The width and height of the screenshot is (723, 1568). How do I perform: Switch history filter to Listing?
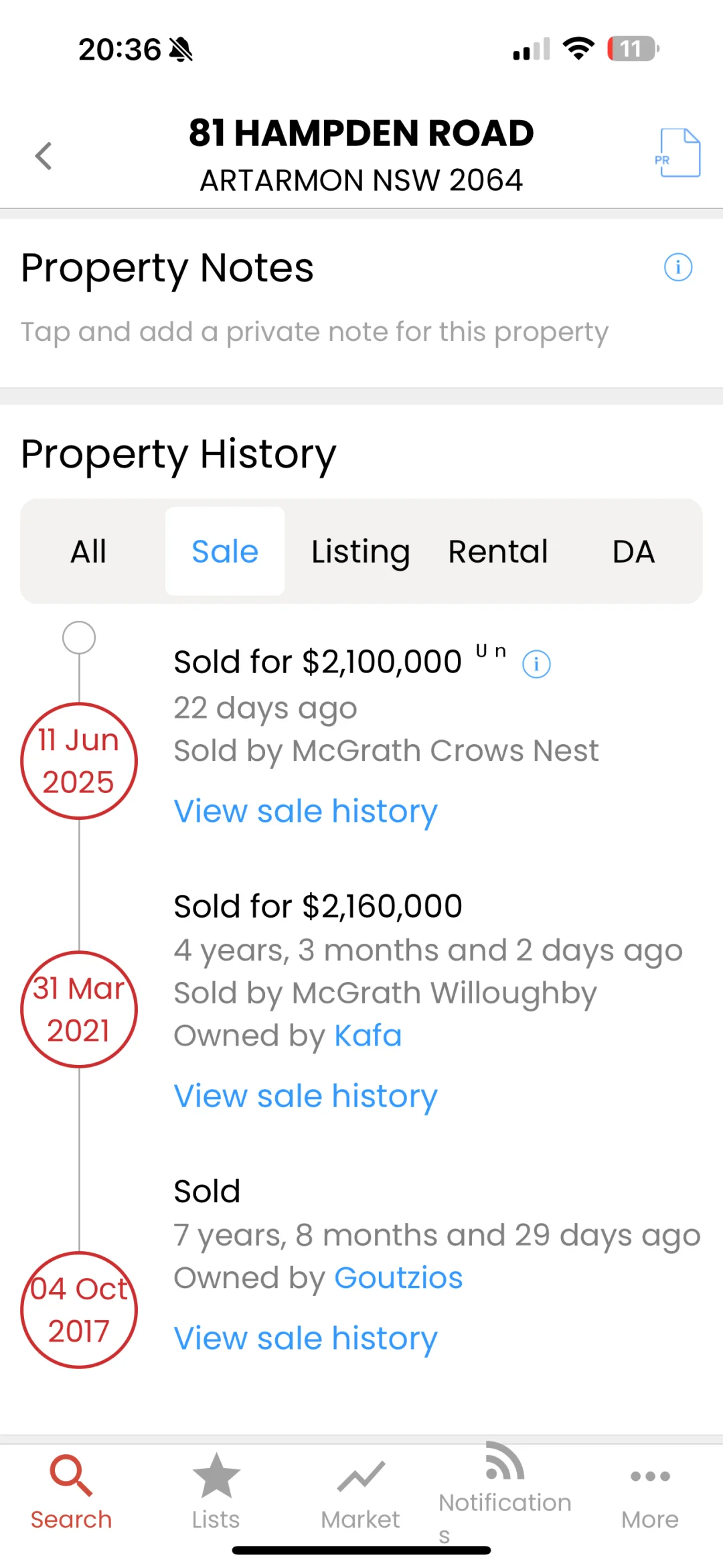point(361,551)
